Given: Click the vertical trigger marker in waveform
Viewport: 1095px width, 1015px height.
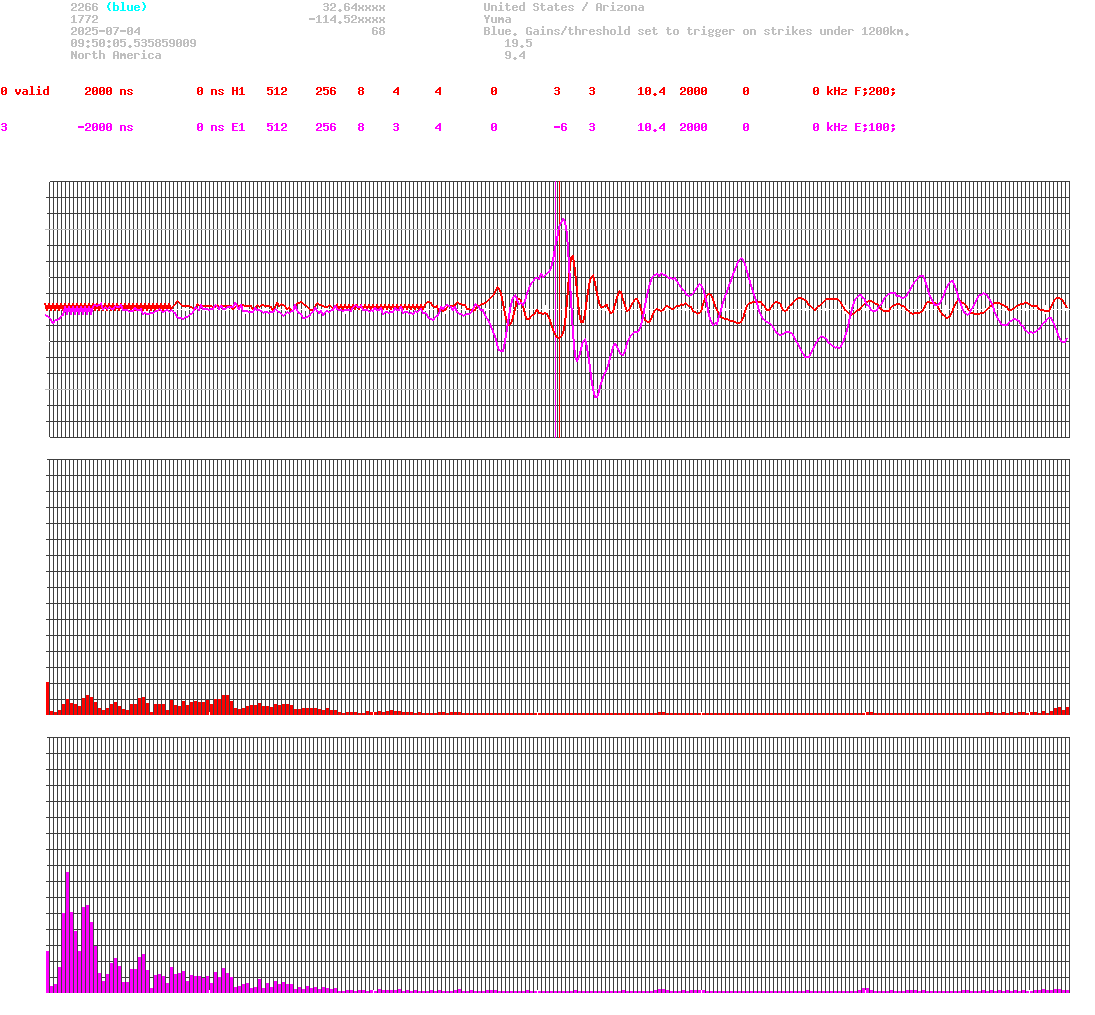Looking at the screenshot, I should pyautogui.click(x=557, y=309).
